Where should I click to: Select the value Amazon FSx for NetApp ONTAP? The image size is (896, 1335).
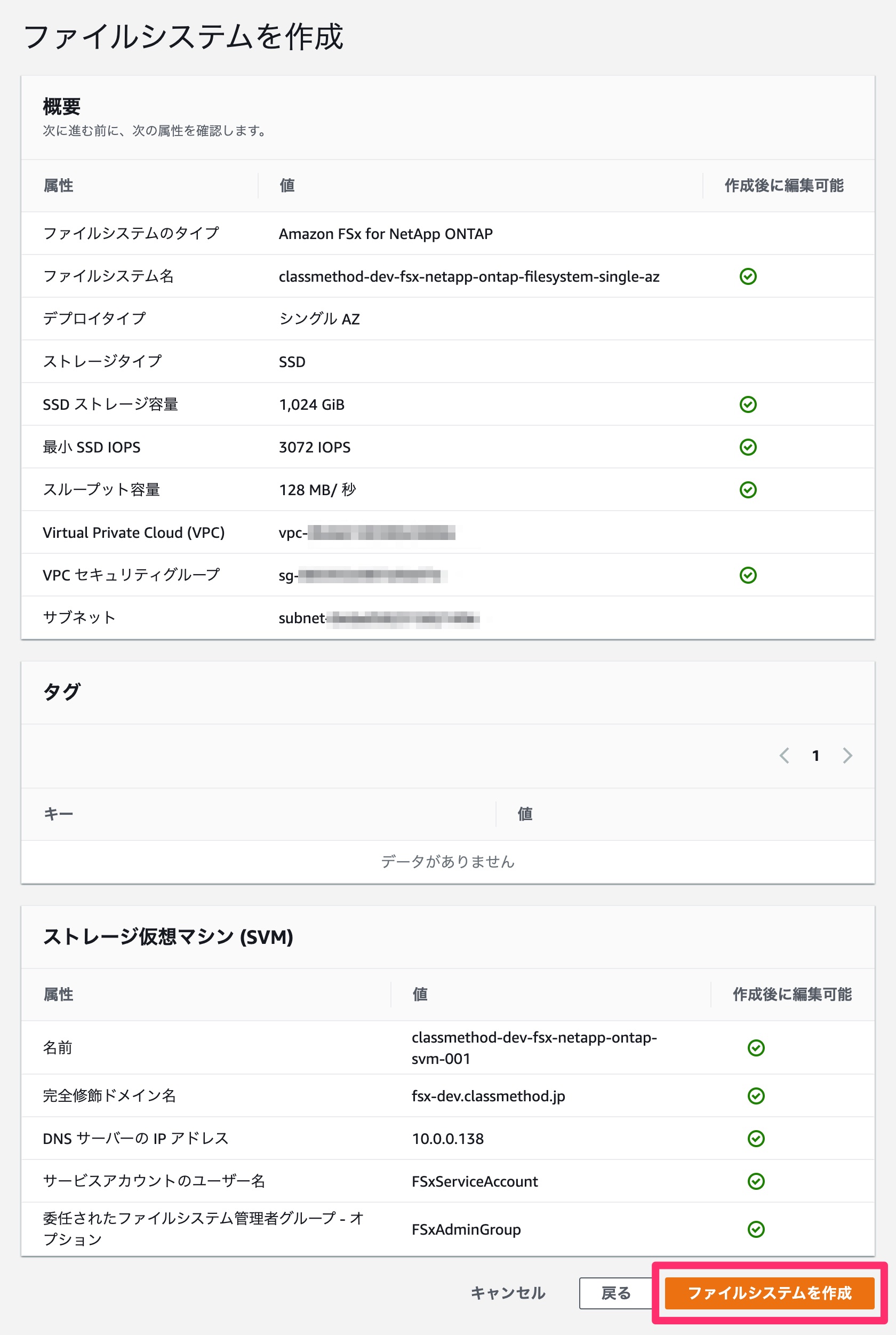point(386,234)
